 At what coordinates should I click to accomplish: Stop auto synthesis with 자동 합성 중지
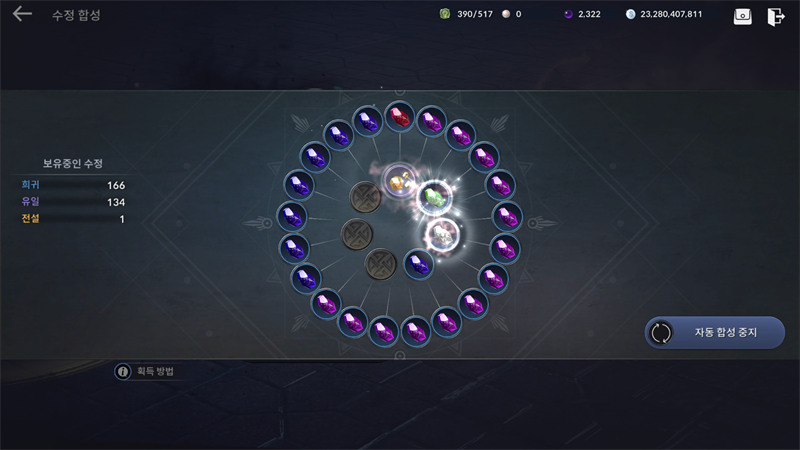pyautogui.click(x=715, y=333)
